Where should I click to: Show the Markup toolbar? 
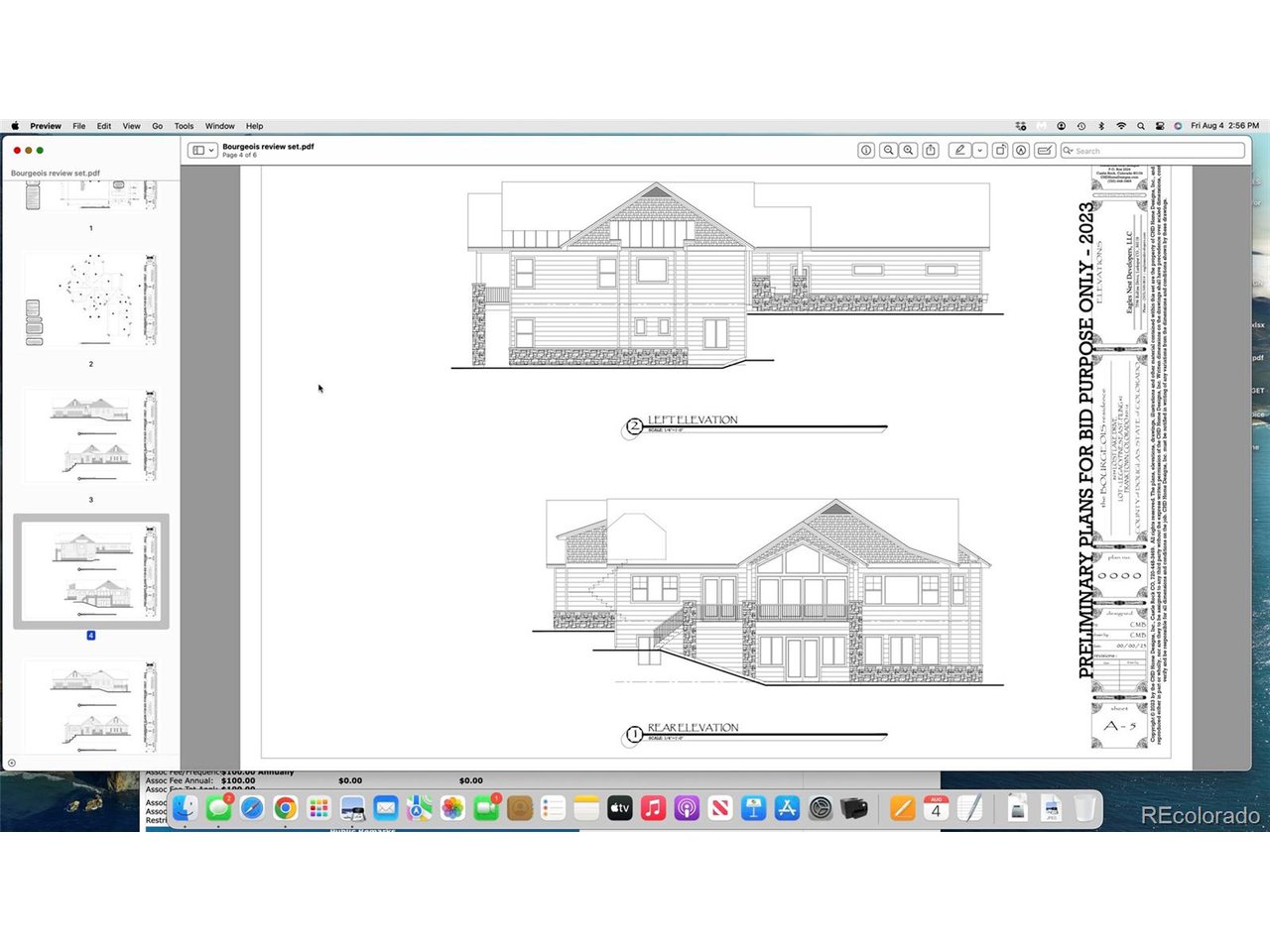[1021, 151]
